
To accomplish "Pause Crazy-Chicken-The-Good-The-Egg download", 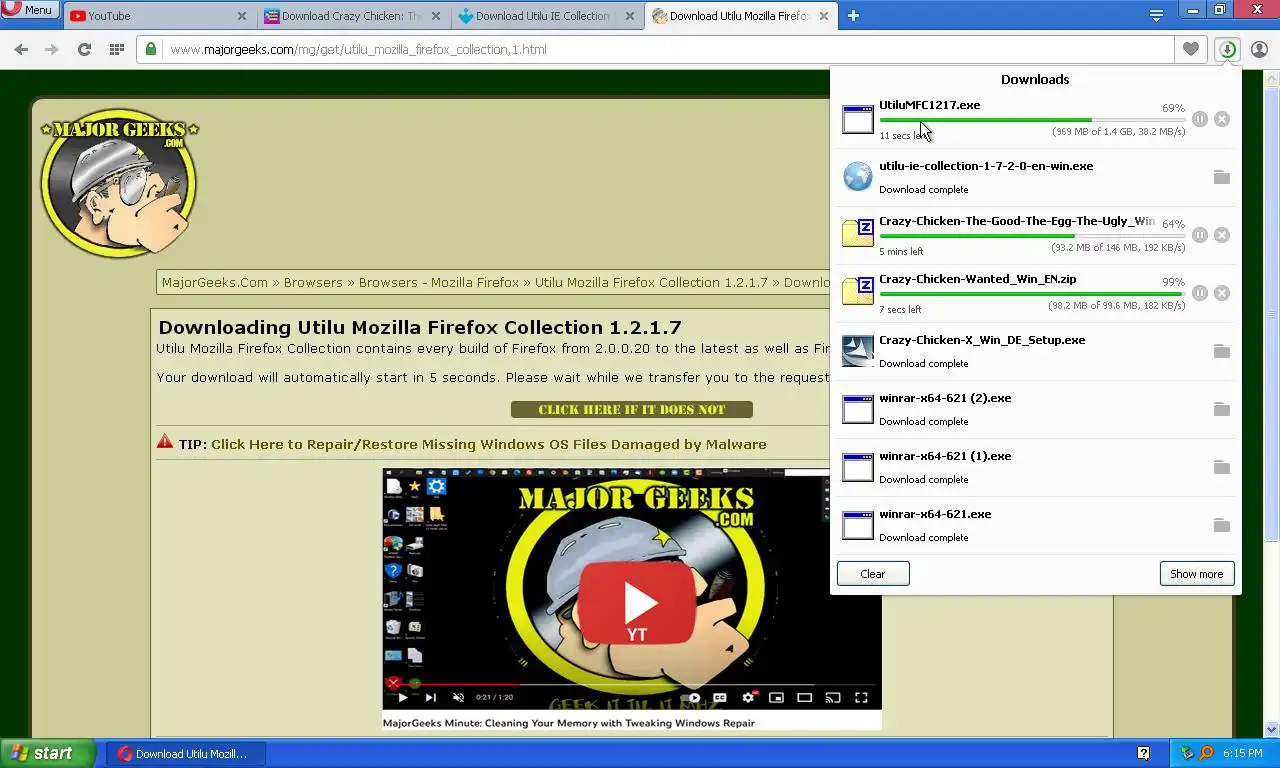I will tap(1200, 235).
